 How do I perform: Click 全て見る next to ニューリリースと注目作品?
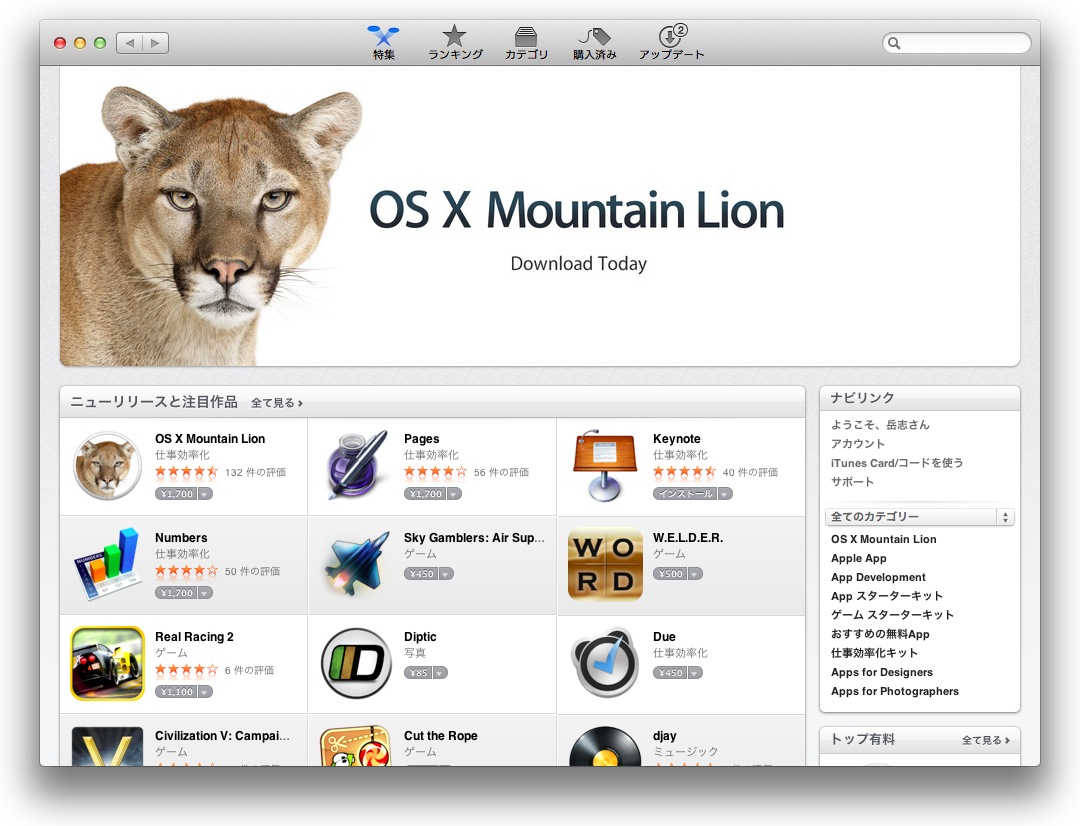276,403
